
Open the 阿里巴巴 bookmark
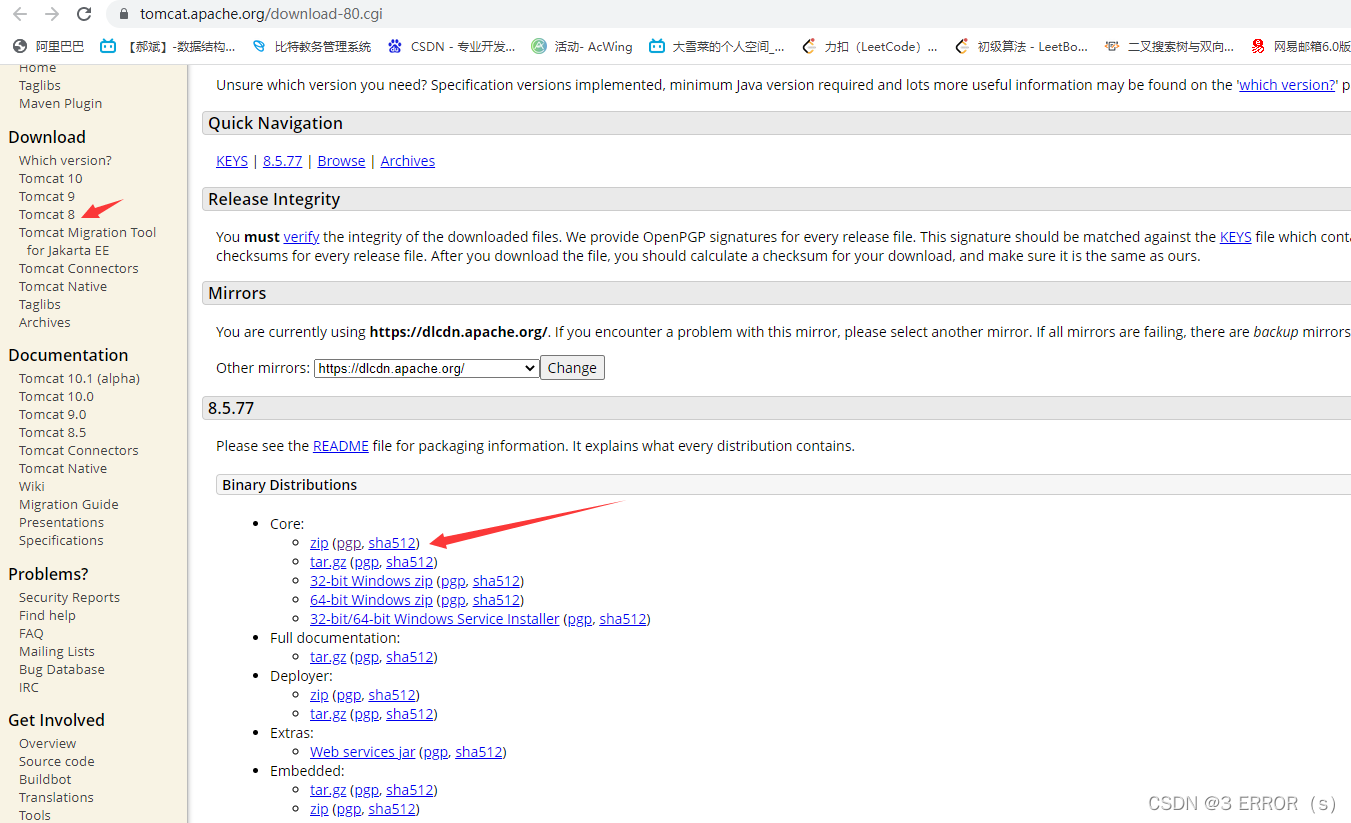[x=48, y=46]
